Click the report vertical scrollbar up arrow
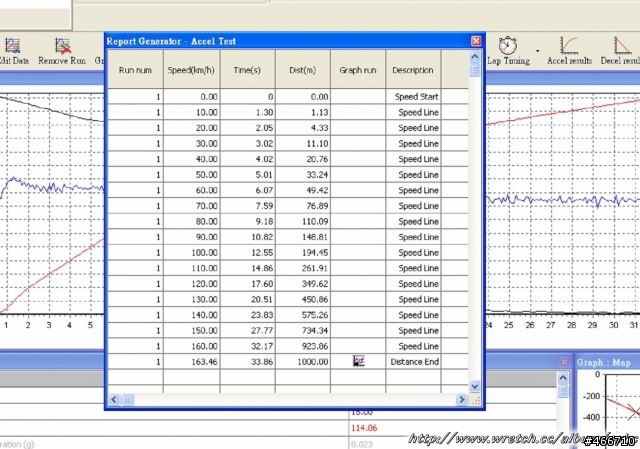 click(x=475, y=56)
